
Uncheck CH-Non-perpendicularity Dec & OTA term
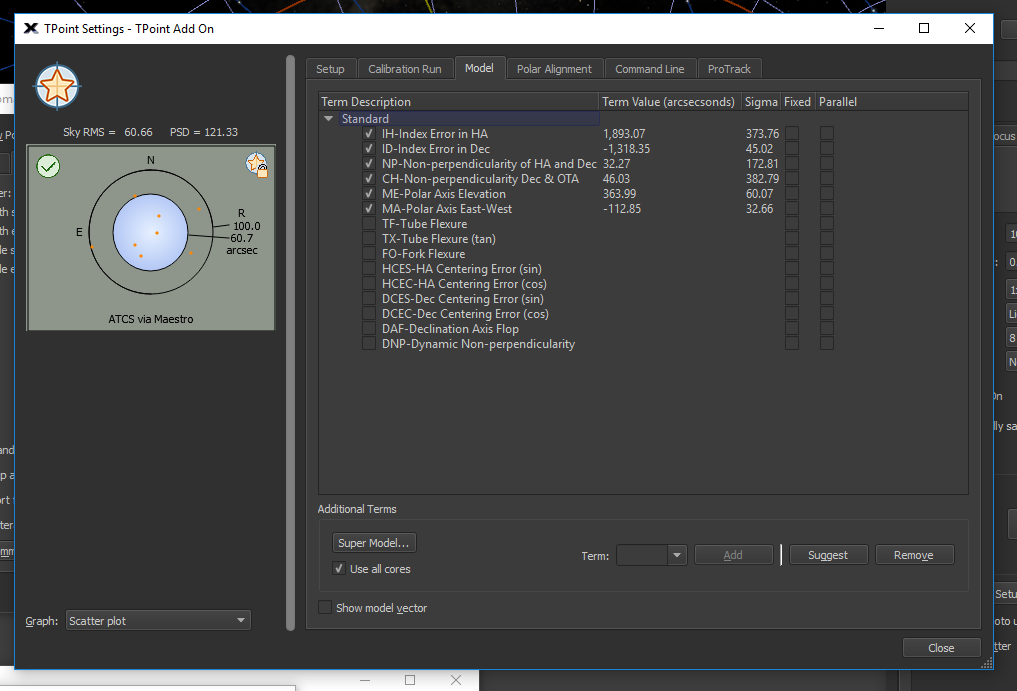pos(369,178)
